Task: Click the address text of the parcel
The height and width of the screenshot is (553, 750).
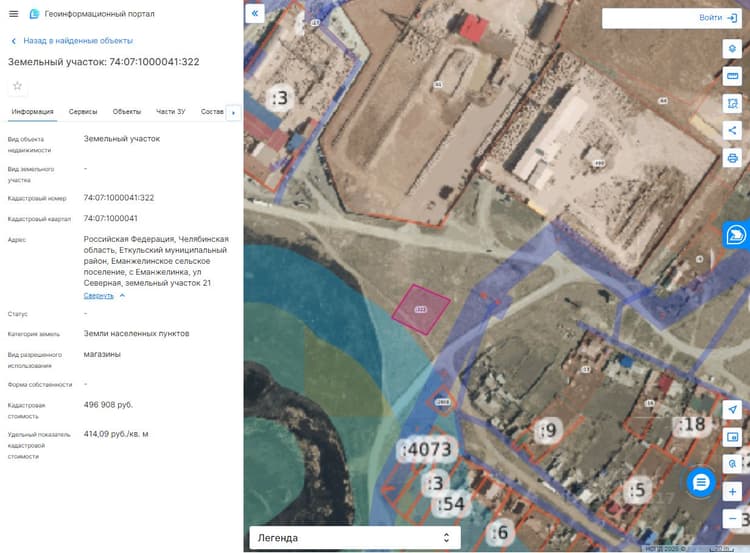Action: (x=156, y=261)
